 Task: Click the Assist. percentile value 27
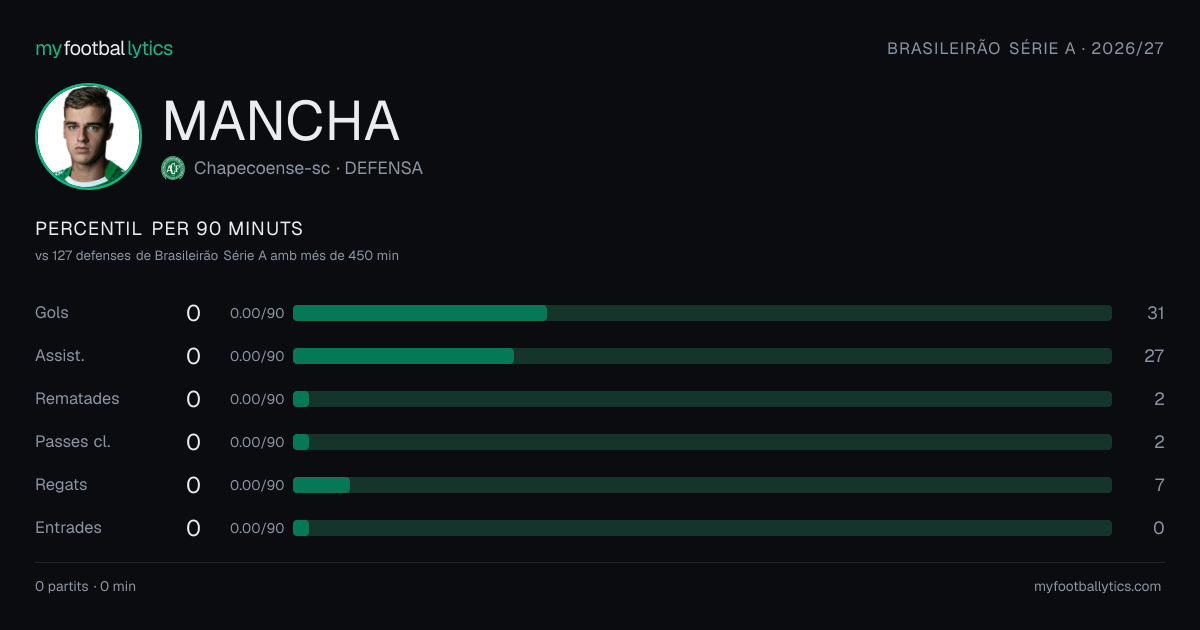1155,356
